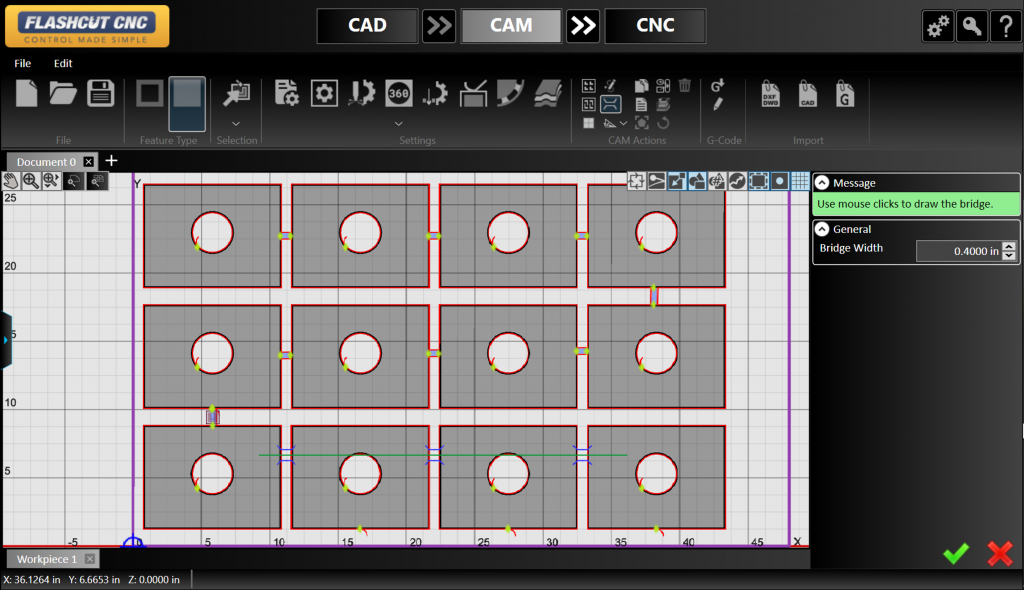Image resolution: width=1024 pixels, height=590 pixels.
Task: Switch to CNC mode
Action: tap(655, 25)
